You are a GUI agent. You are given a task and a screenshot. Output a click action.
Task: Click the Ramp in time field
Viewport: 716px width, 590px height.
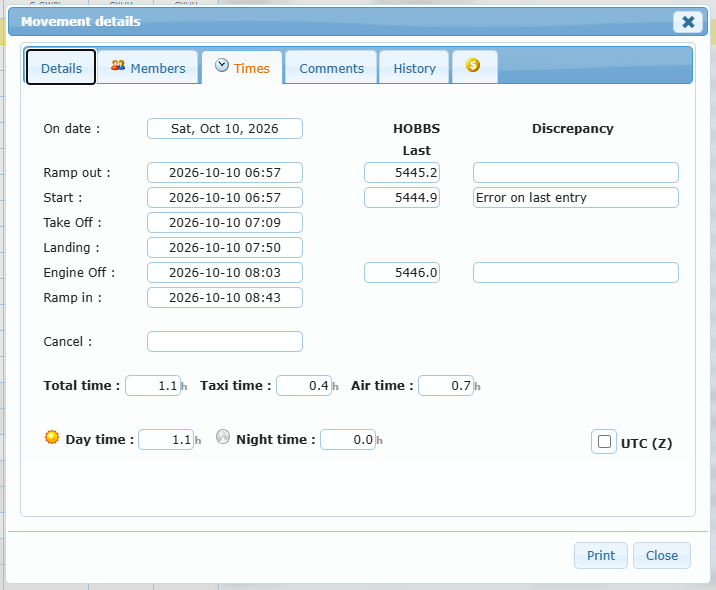[x=225, y=297]
